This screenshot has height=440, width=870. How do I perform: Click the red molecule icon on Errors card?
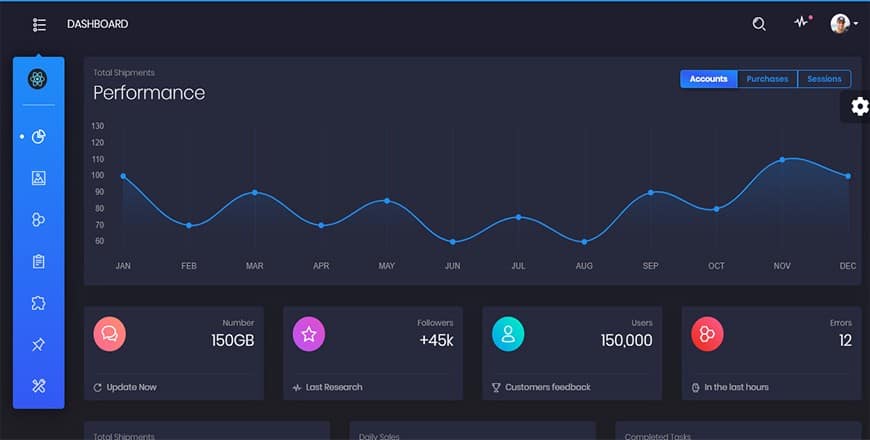707,334
